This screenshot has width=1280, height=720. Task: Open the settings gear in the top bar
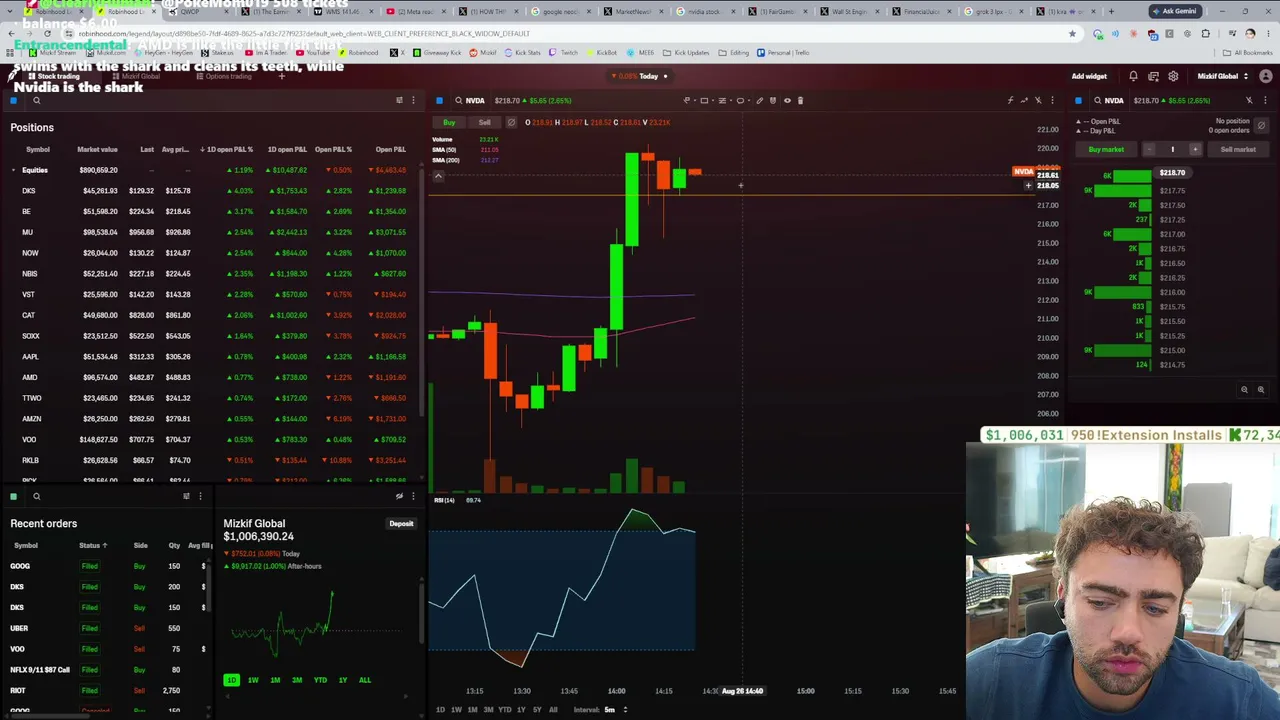1173,76
